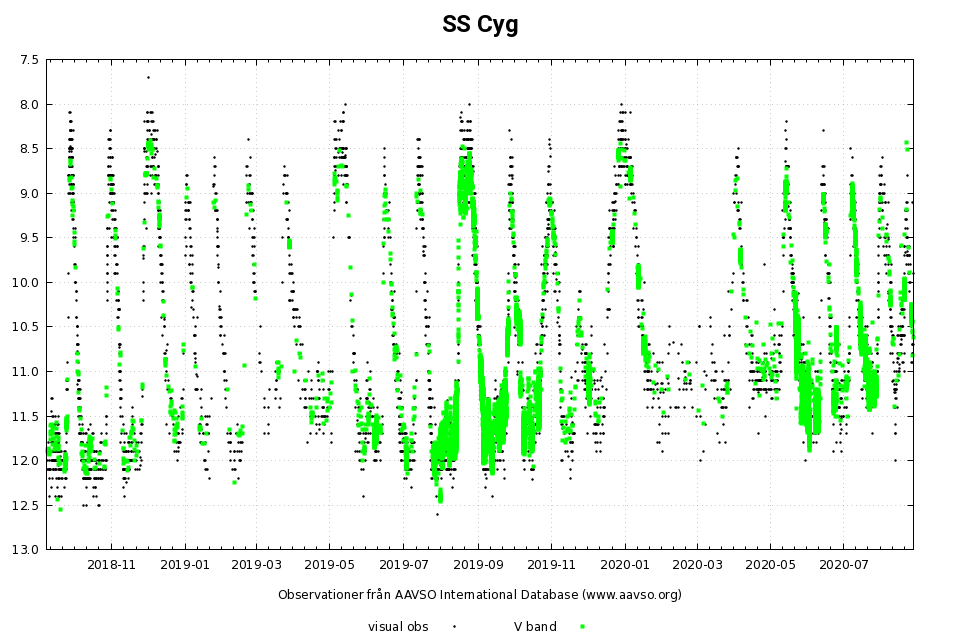Select the "V band" legend label
This screenshot has width=960, height=640.
(535, 626)
